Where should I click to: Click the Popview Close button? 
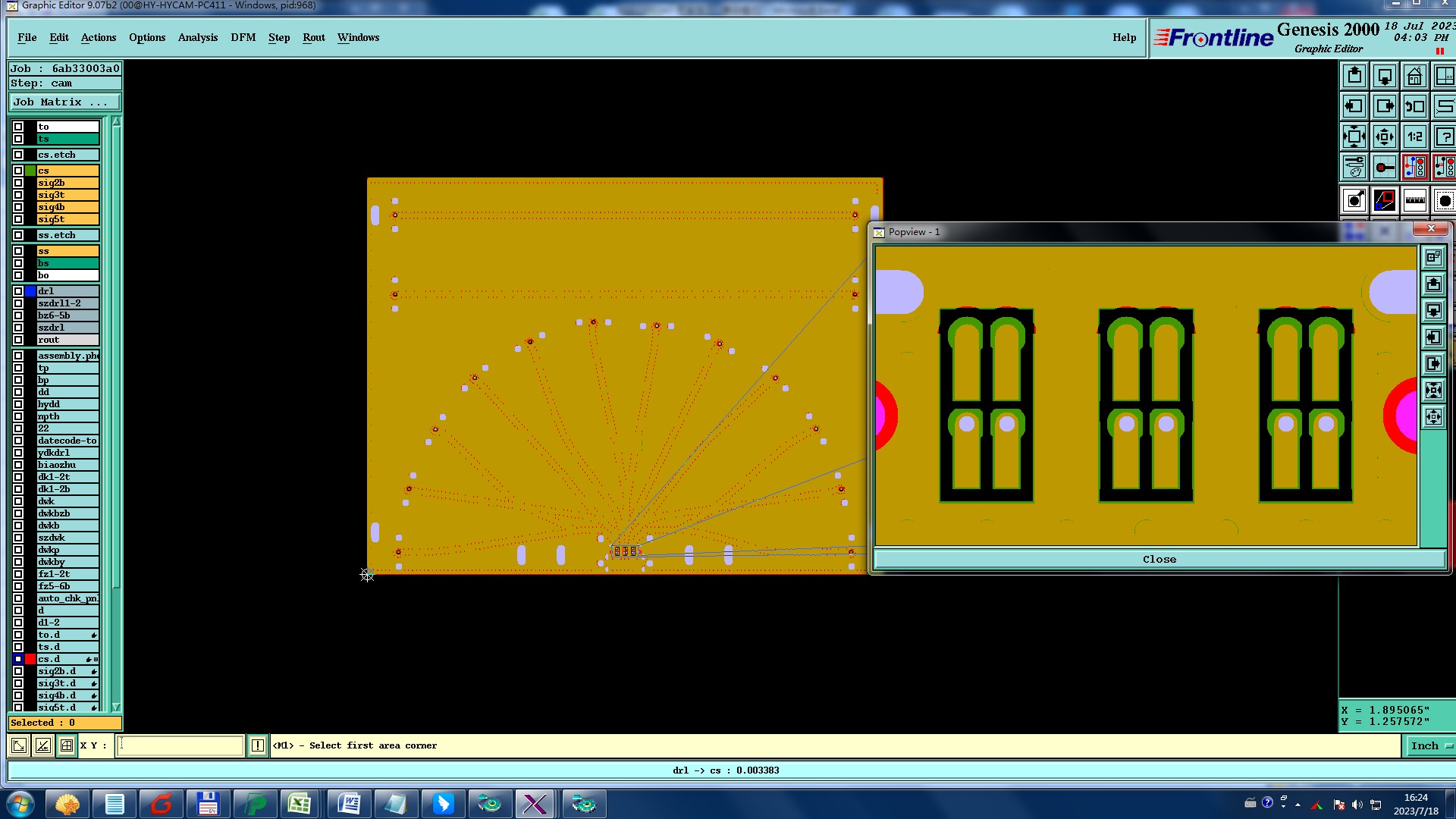click(x=1159, y=560)
